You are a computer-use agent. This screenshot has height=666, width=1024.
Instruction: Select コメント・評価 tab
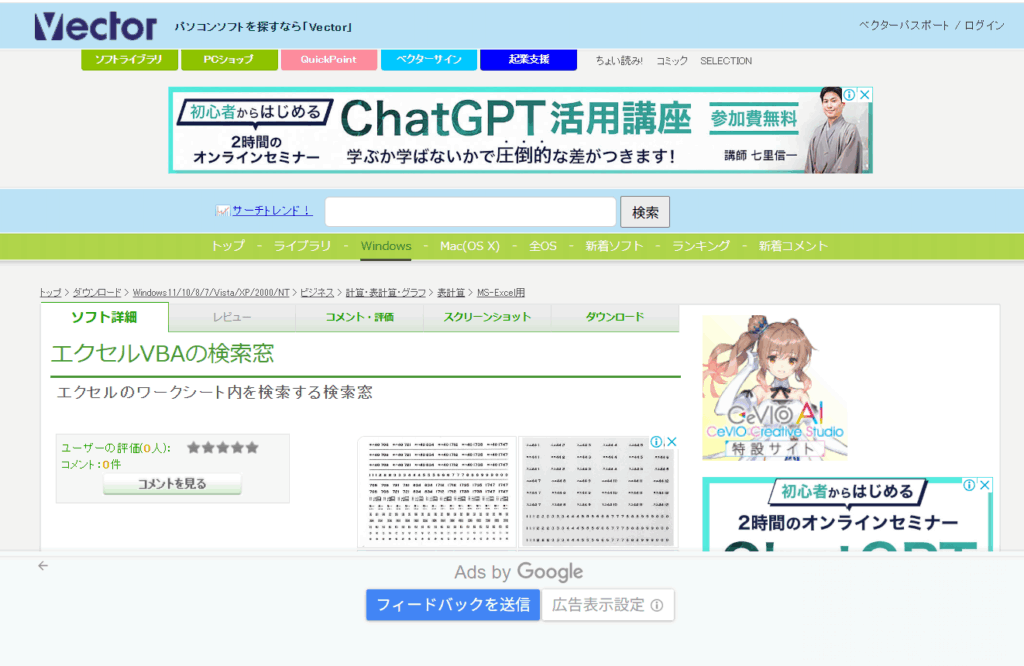(360, 317)
